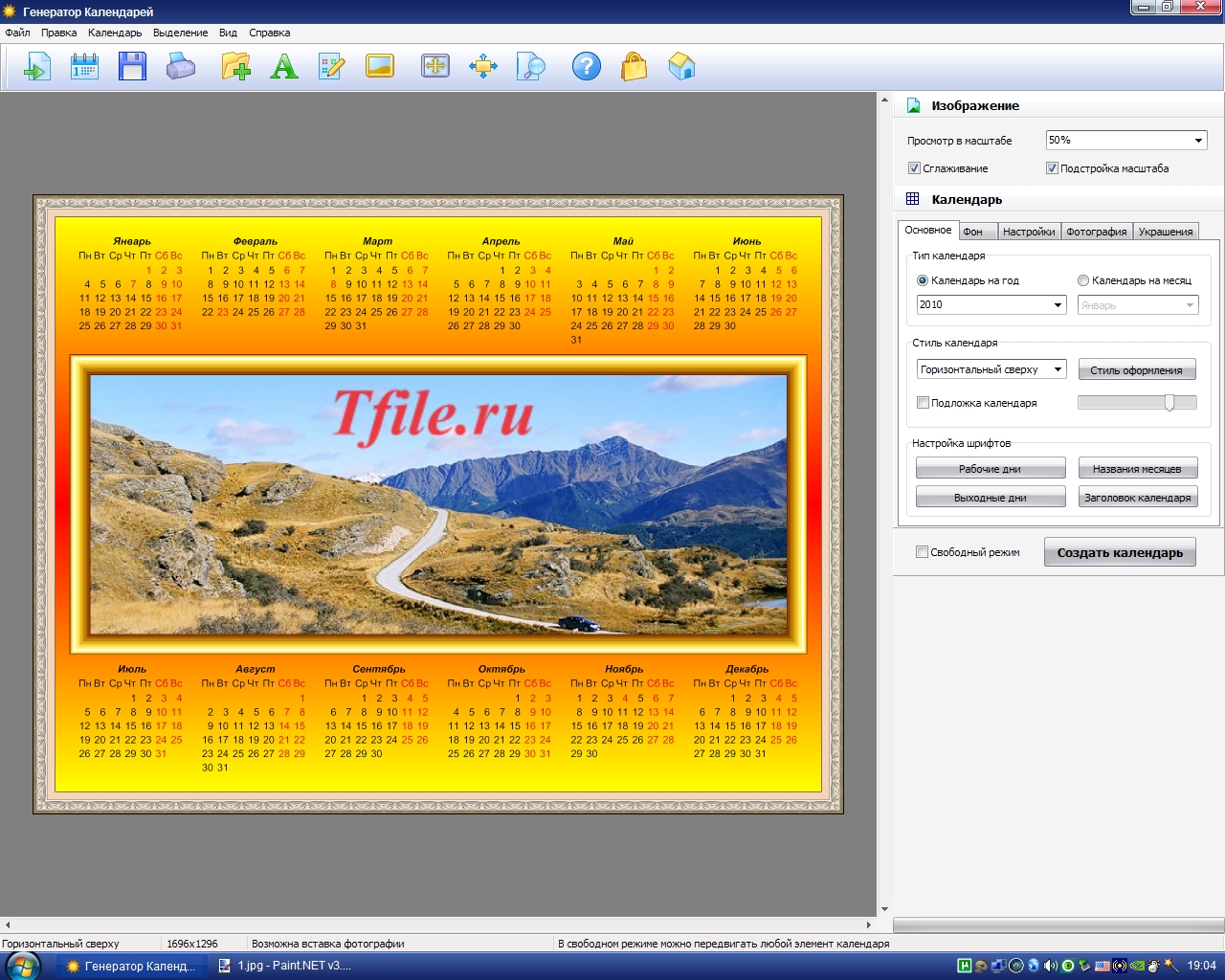This screenshot has width=1225, height=980.
Task: Click the 1696x1296 status bar size text
Action: point(192,944)
